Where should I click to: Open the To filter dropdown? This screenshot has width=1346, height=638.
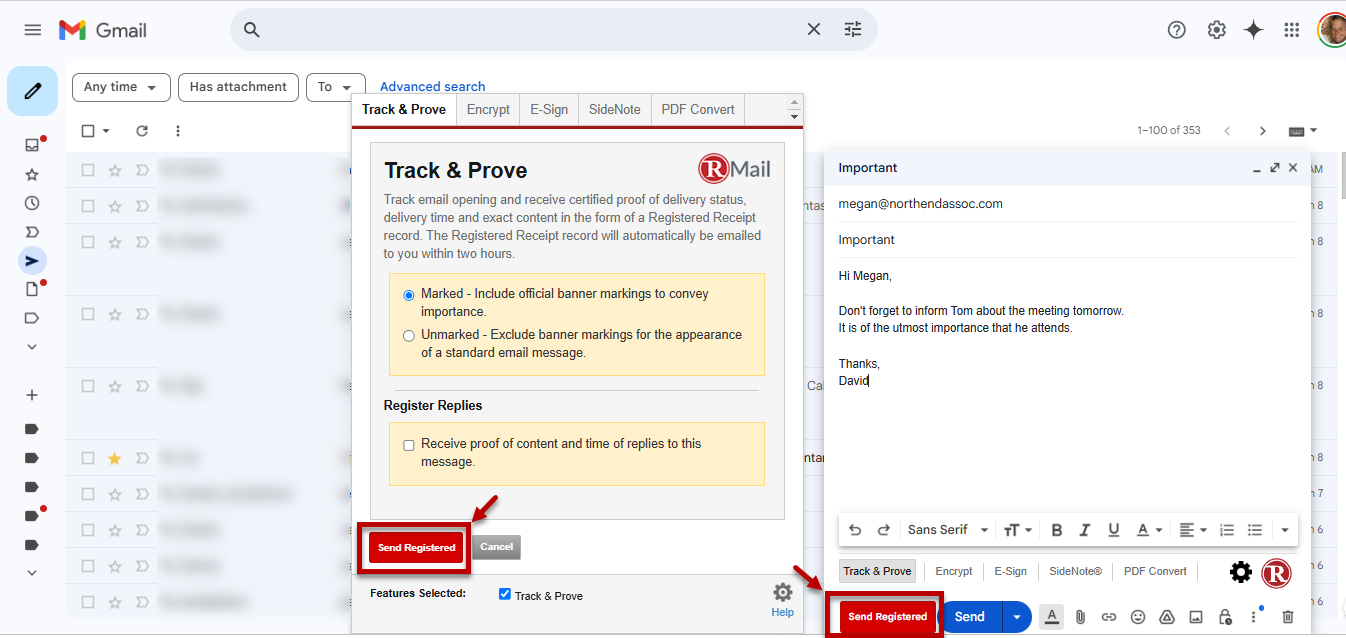[x=335, y=87]
